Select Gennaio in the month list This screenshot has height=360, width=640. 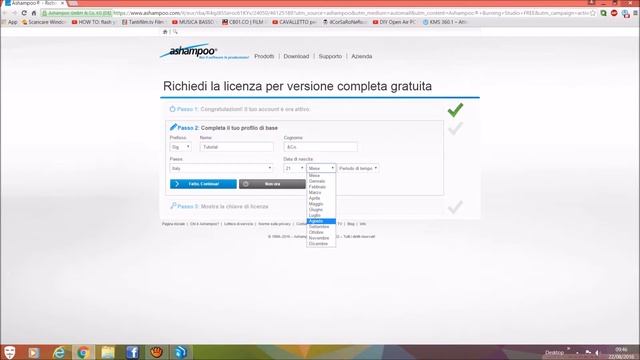pyautogui.click(x=321, y=181)
